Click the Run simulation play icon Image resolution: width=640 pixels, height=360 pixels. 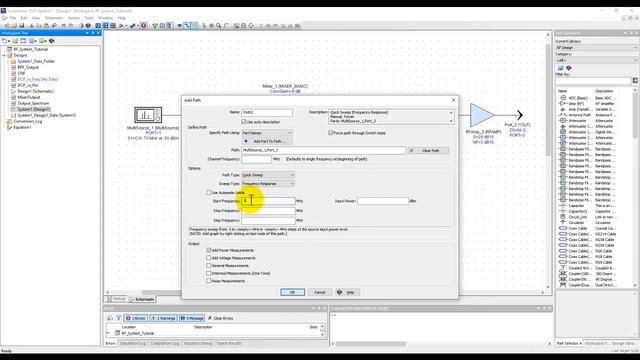coord(121,26)
